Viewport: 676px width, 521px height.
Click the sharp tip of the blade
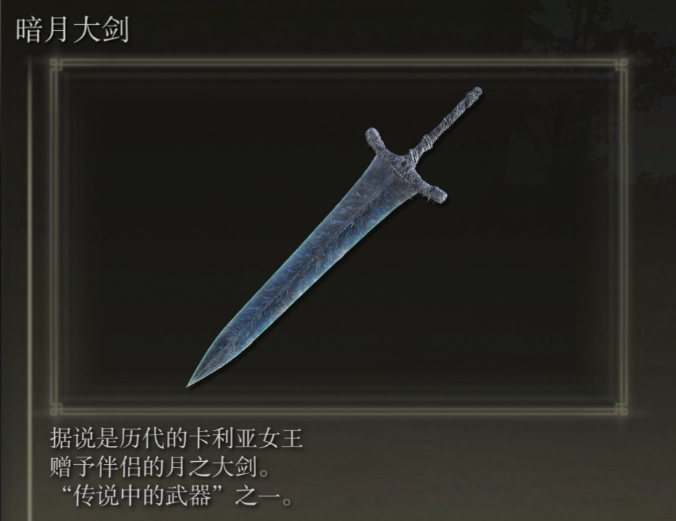point(190,383)
